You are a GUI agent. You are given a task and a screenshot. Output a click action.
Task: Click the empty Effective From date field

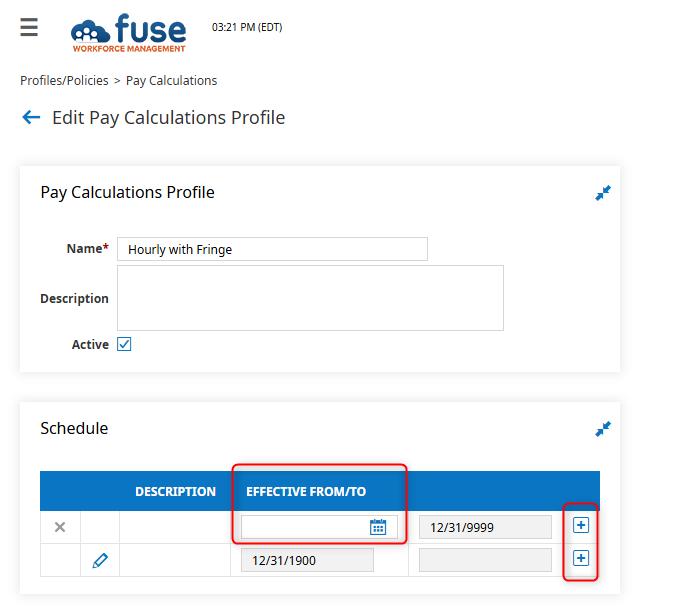click(304, 527)
